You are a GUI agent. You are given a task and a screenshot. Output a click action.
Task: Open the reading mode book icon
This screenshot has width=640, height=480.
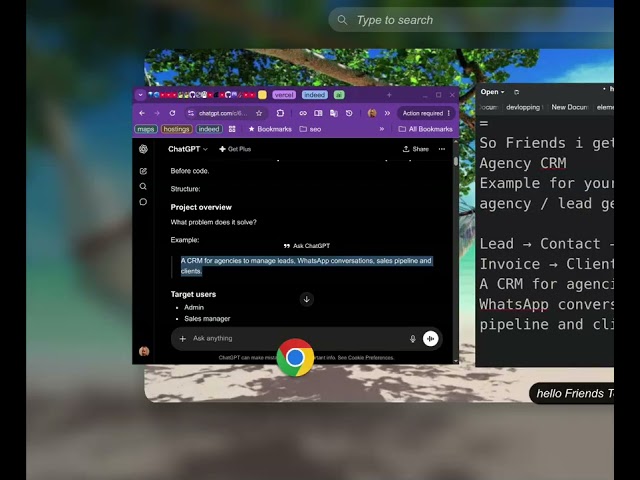click(318, 113)
